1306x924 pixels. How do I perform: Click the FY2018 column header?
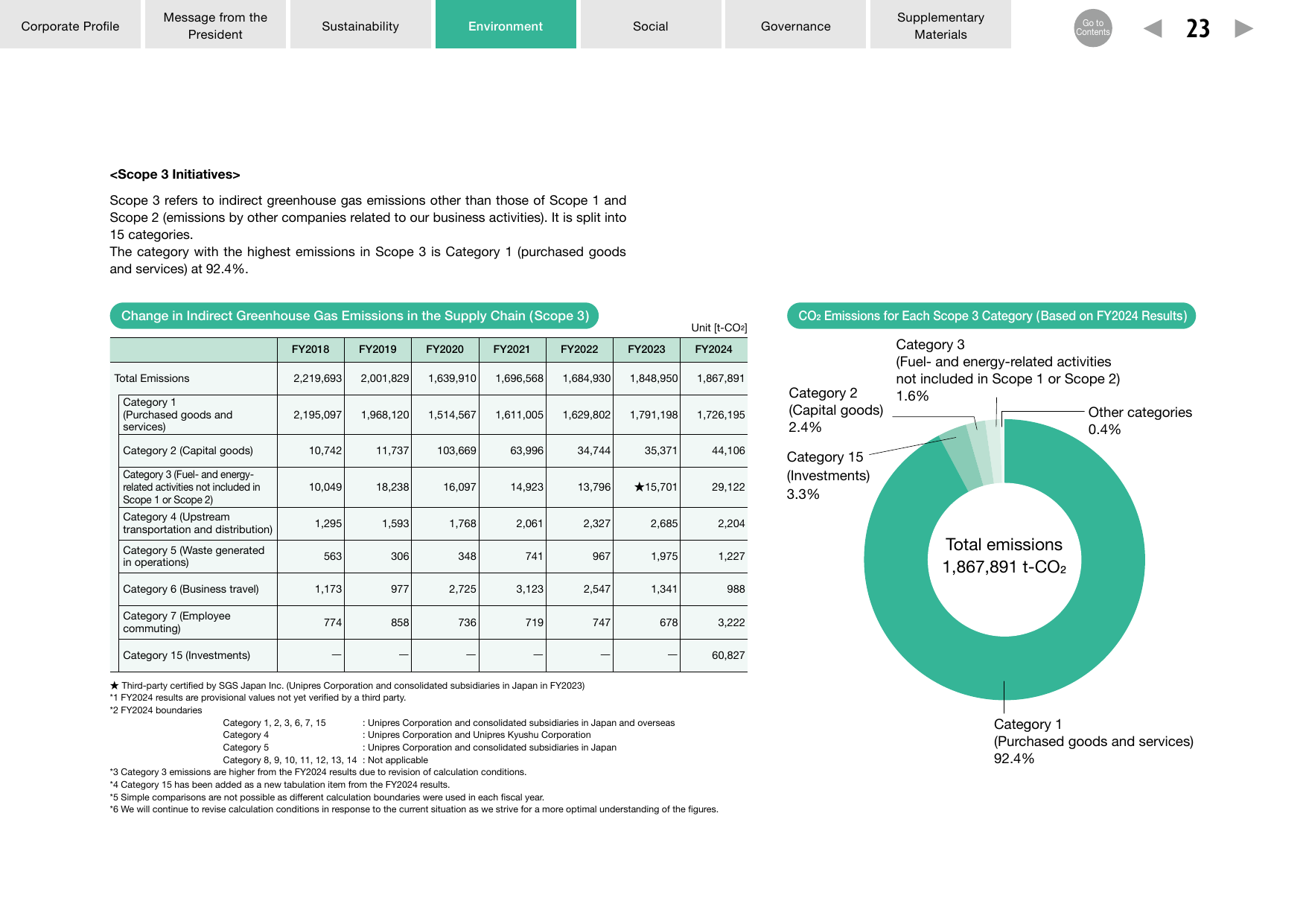coord(310,349)
